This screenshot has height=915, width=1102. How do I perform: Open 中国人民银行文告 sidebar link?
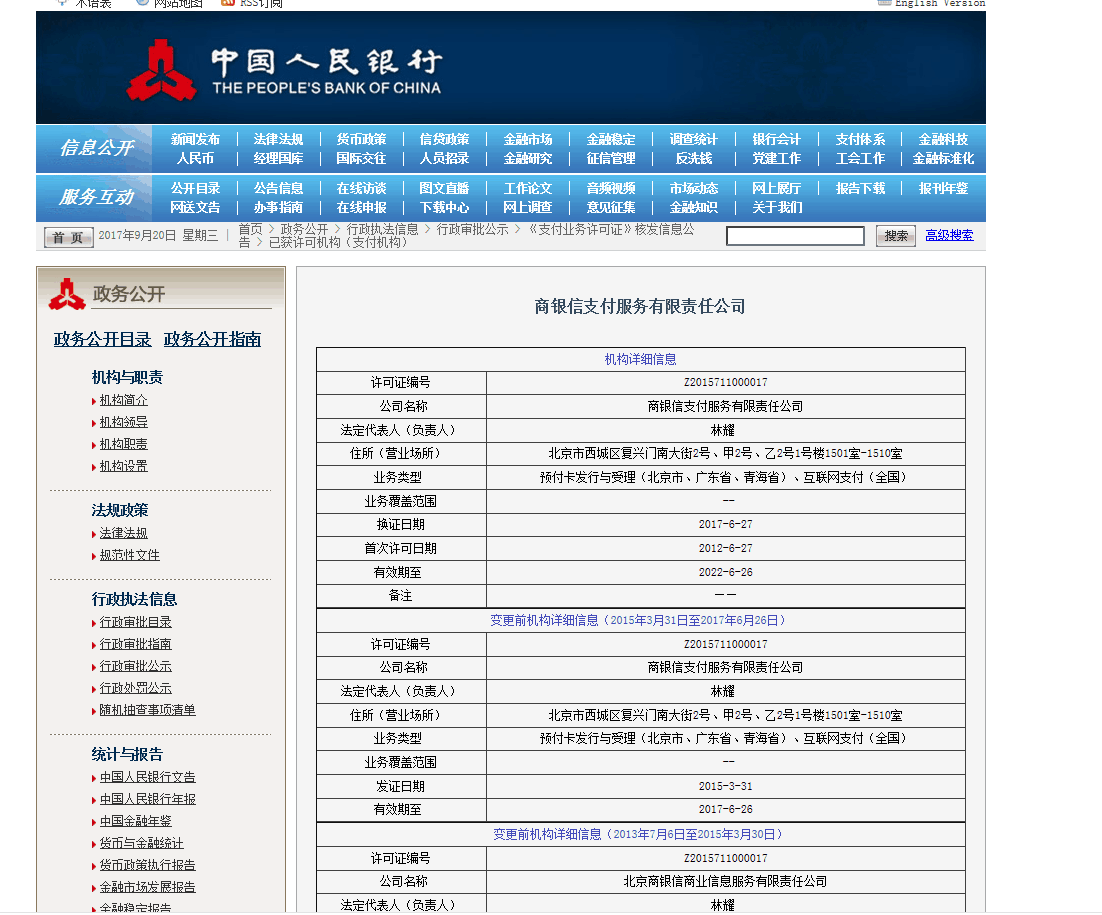click(x=148, y=777)
